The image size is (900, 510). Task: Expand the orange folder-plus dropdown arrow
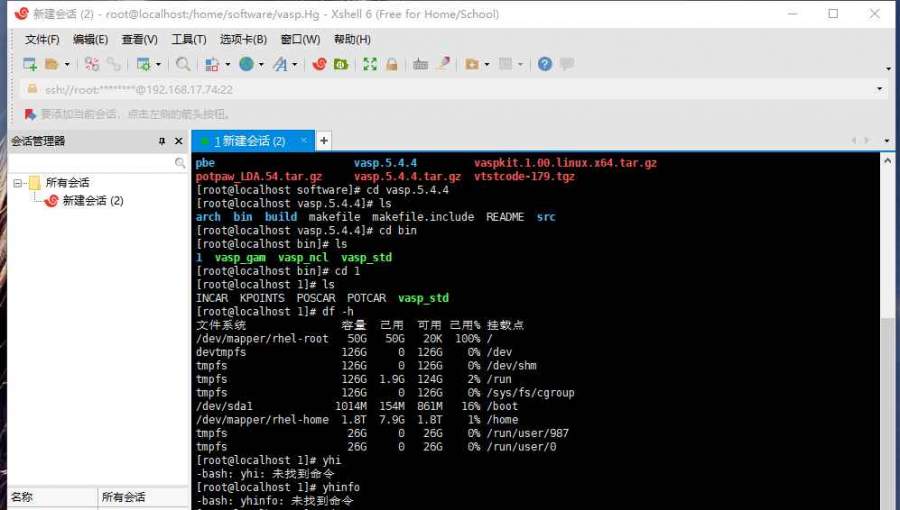click(x=487, y=64)
